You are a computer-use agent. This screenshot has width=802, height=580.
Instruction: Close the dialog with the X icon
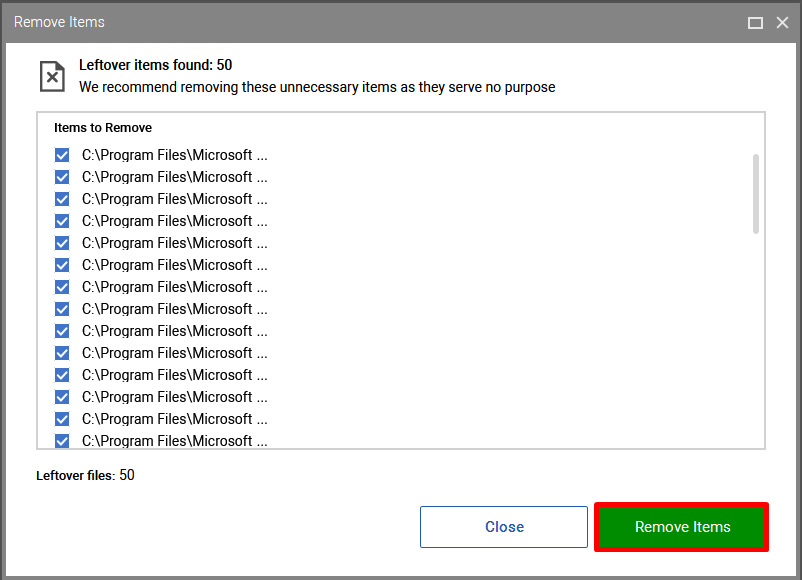[782, 23]
